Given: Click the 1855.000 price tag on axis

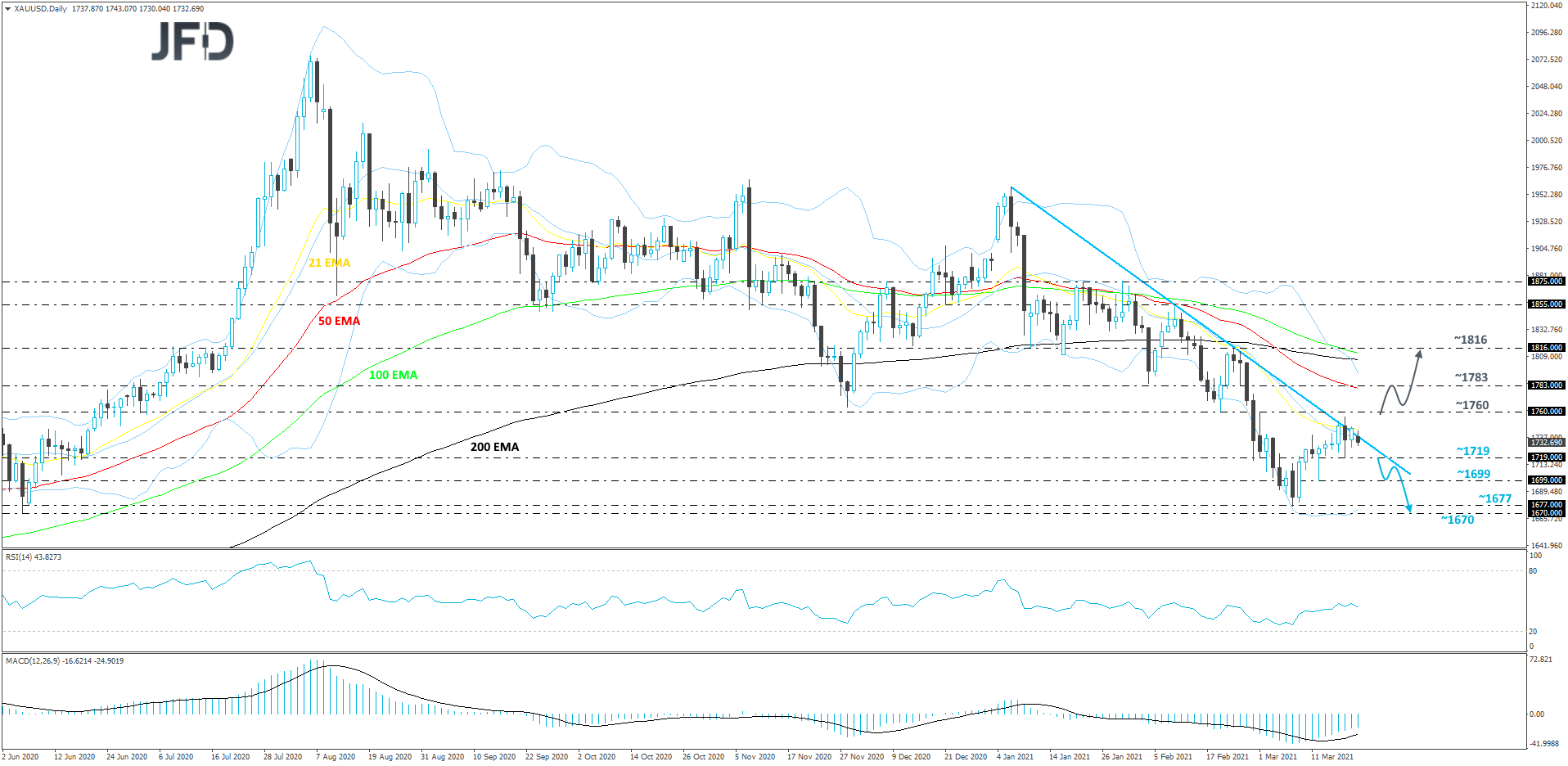Looking at the screenshot, I should click(1546, 304).
